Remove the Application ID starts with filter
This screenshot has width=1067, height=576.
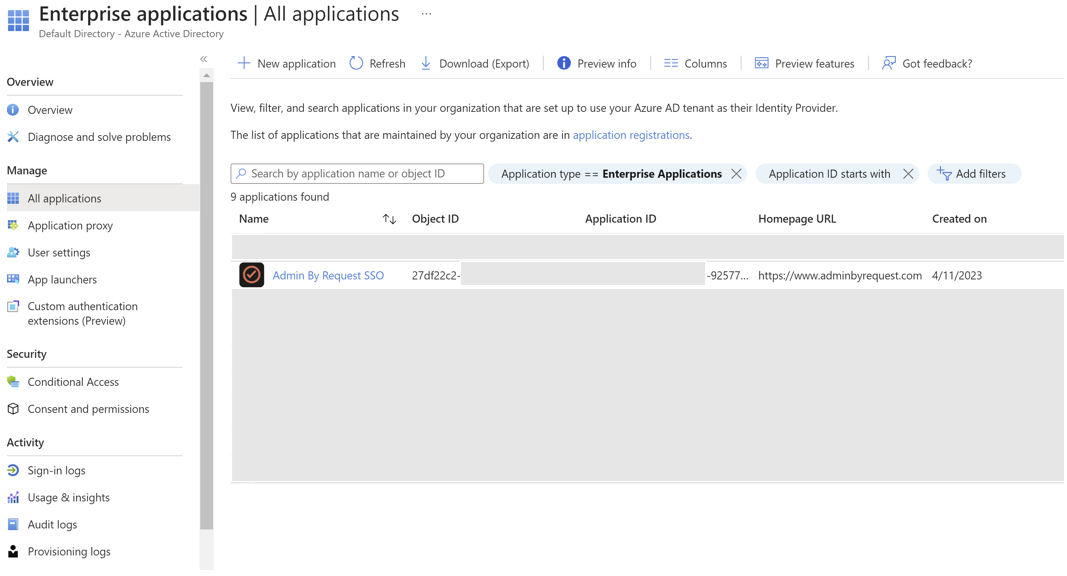(908, 174)
